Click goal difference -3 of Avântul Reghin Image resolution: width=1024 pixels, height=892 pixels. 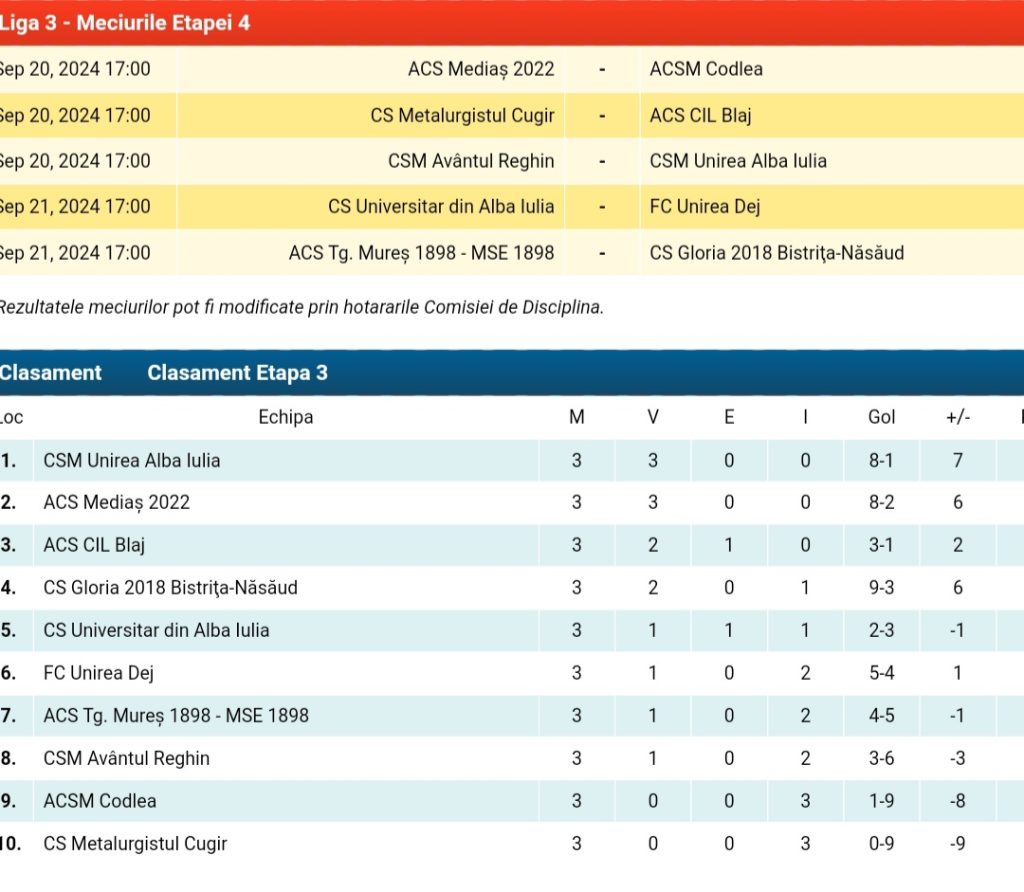(x=957, y=759)
